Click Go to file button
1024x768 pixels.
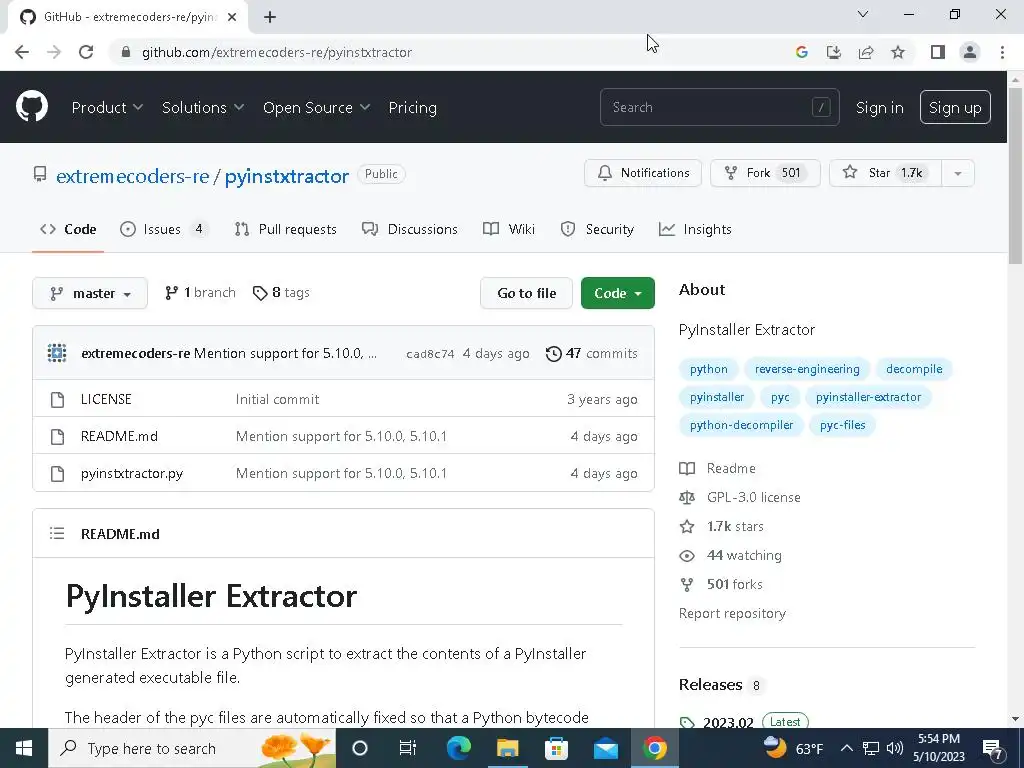click(526, 293)
